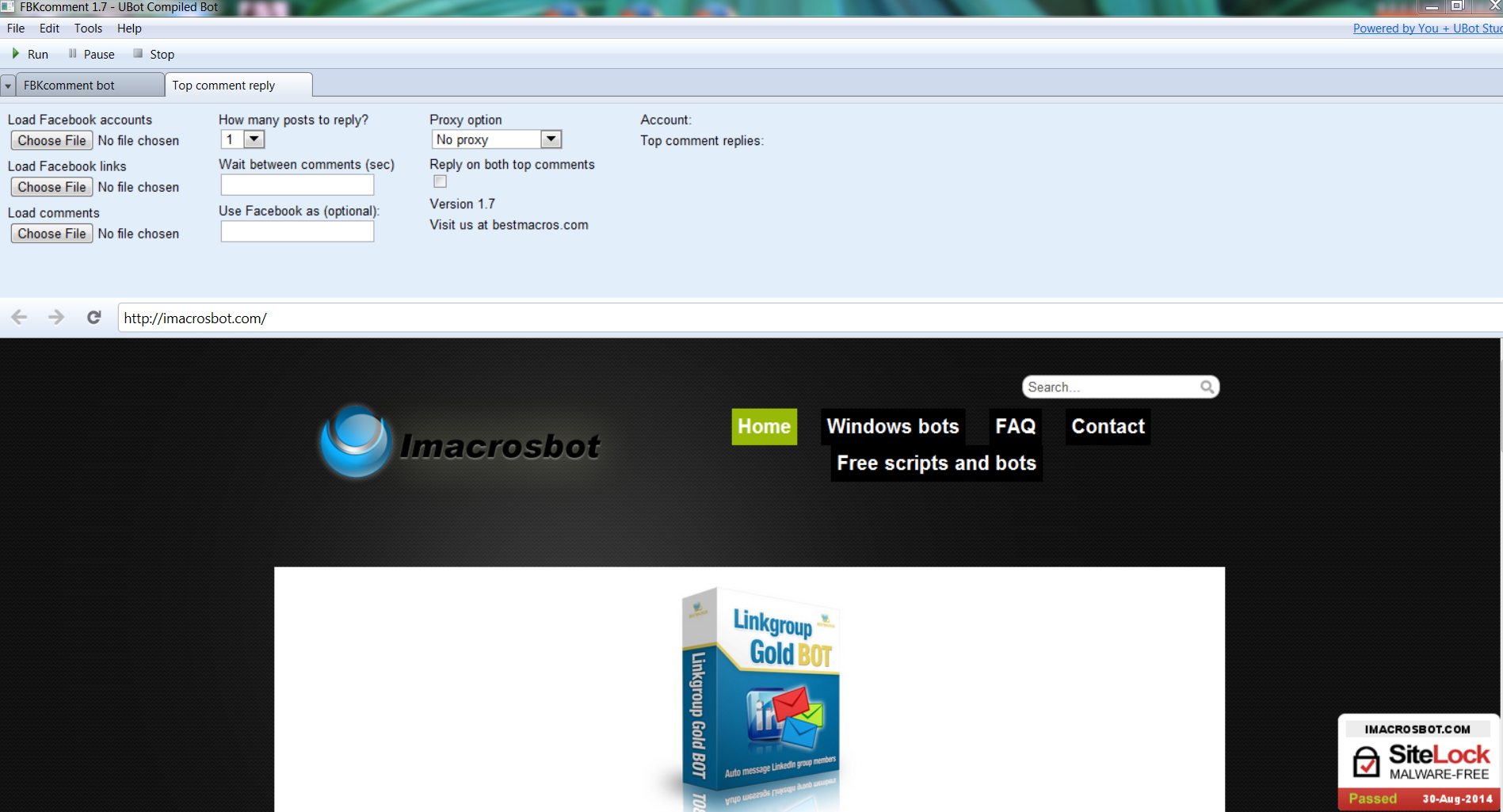Go back in the browser
The image size is (1503, 812).
(20, 318)
